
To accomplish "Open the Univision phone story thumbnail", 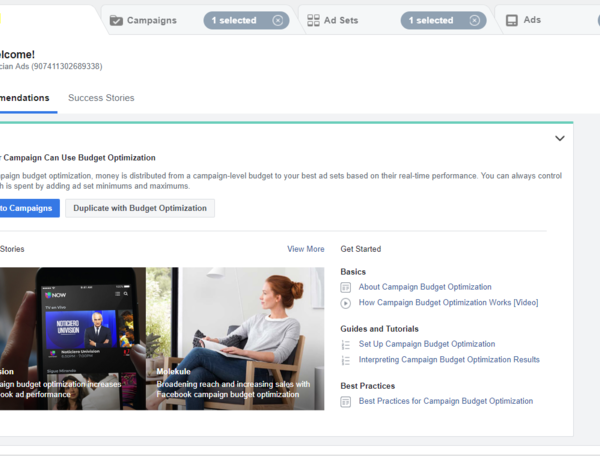I will [x=70, y=337].
